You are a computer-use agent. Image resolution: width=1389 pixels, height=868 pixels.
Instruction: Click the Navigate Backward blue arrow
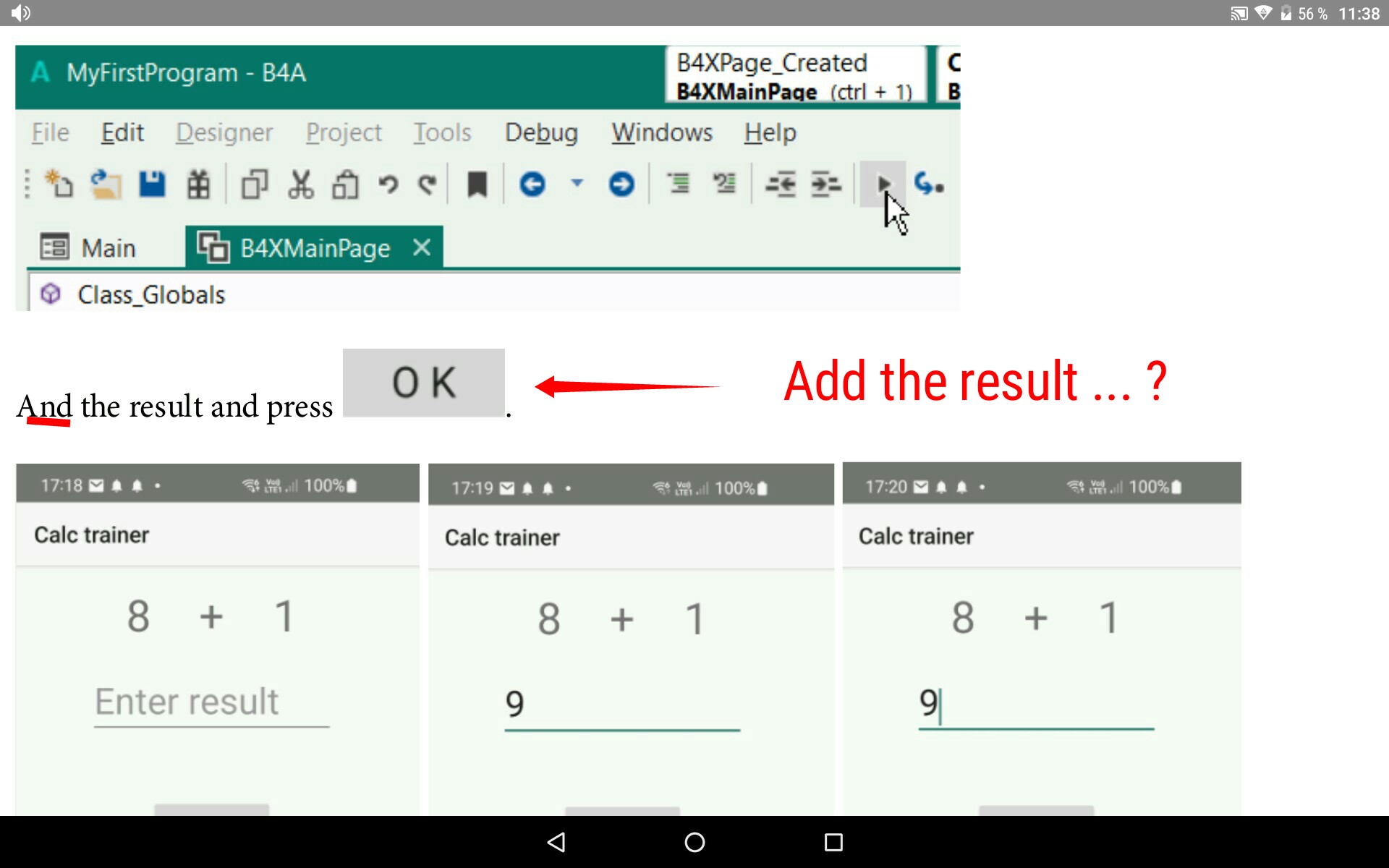532,184
